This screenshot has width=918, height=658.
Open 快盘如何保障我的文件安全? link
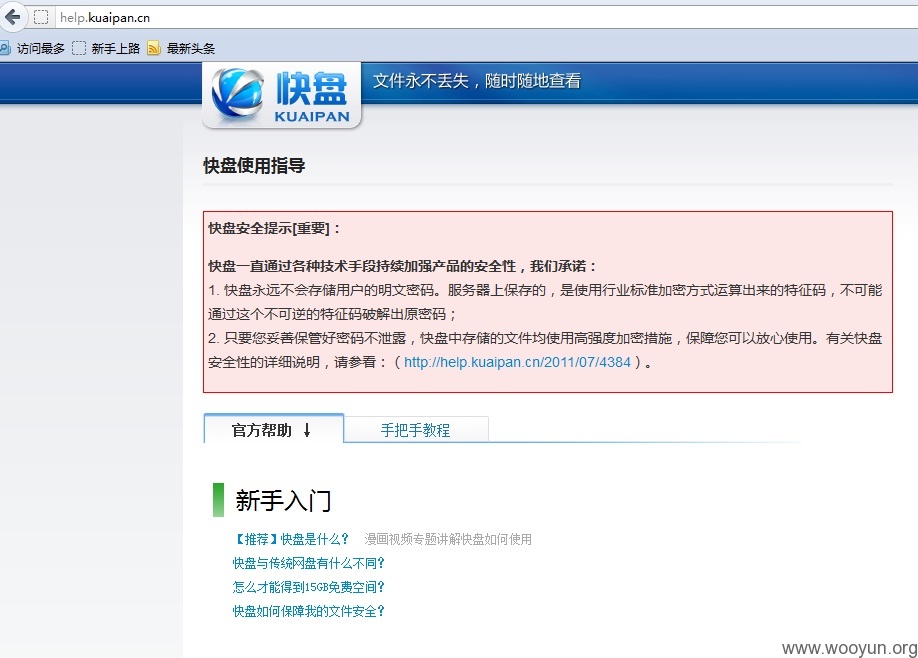(x=309, y=611)
